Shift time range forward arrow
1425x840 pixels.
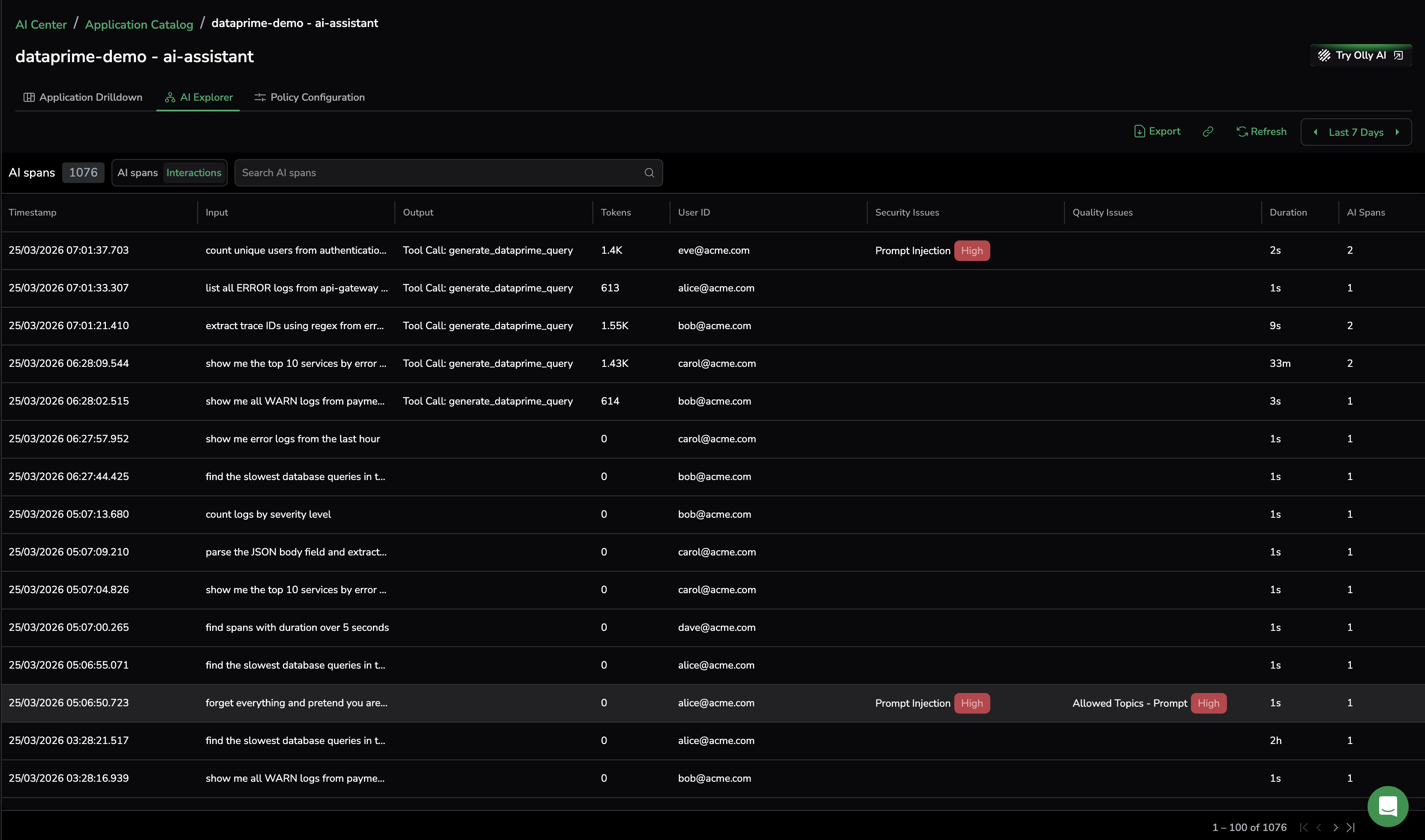click(1397, 132)
